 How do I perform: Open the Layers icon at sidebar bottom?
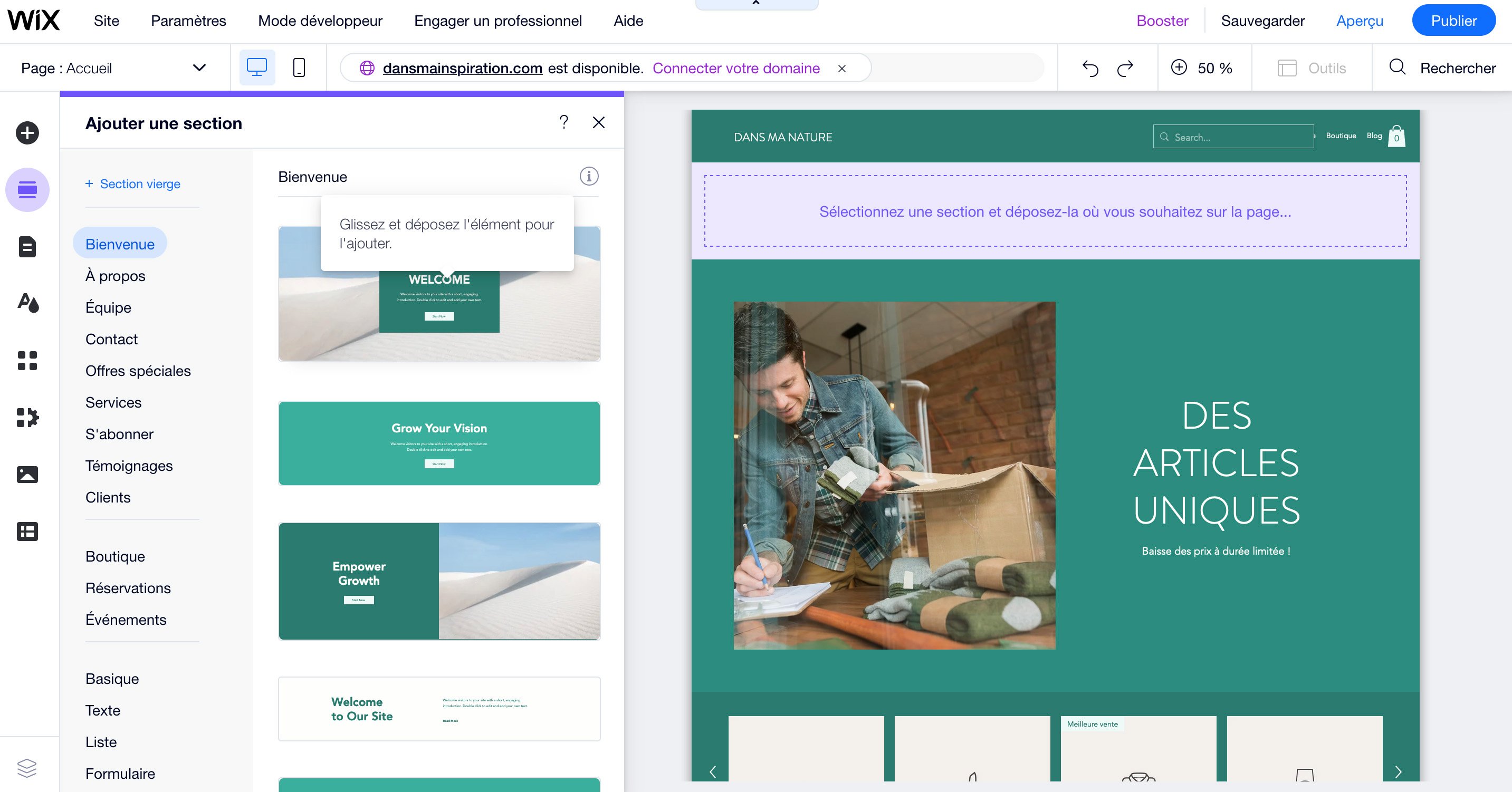click(27, 768)
